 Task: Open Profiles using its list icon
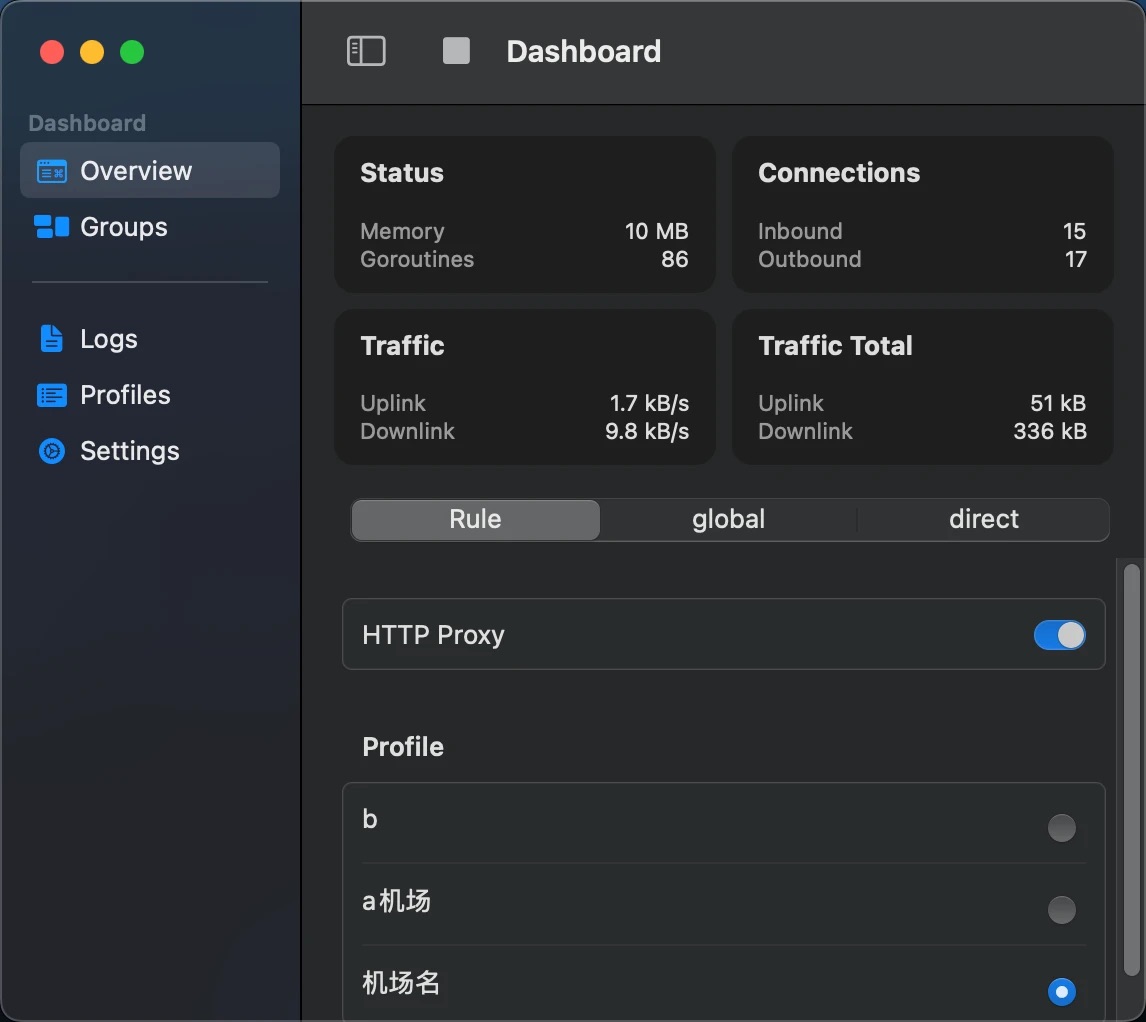pos(51,394)
